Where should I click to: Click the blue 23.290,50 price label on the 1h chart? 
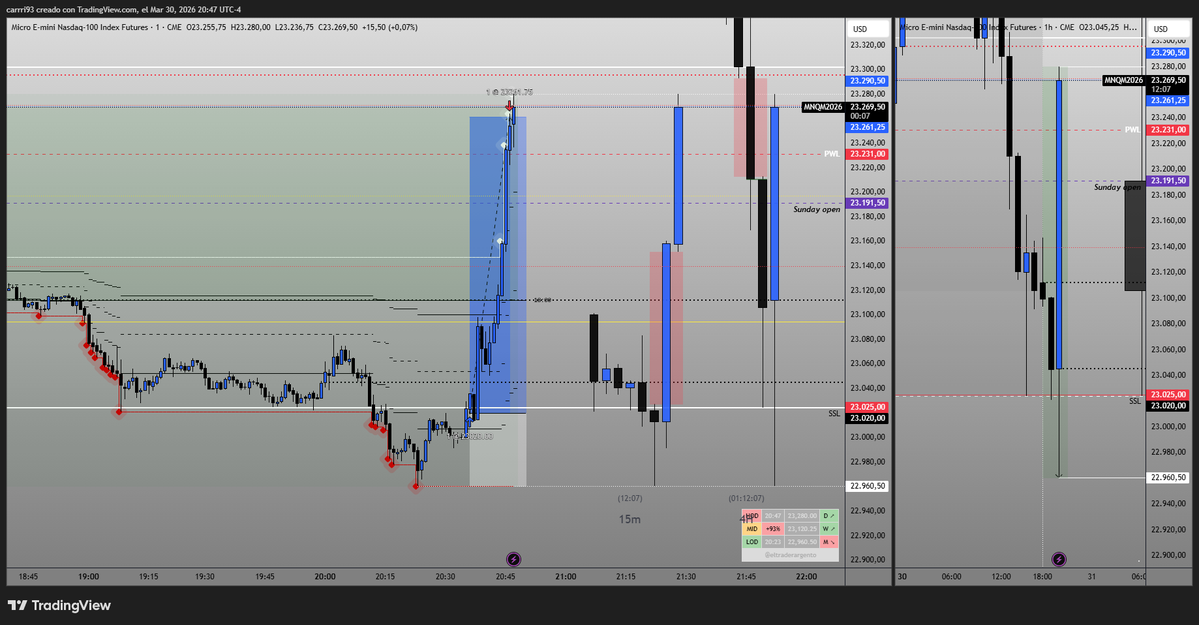1168,53
